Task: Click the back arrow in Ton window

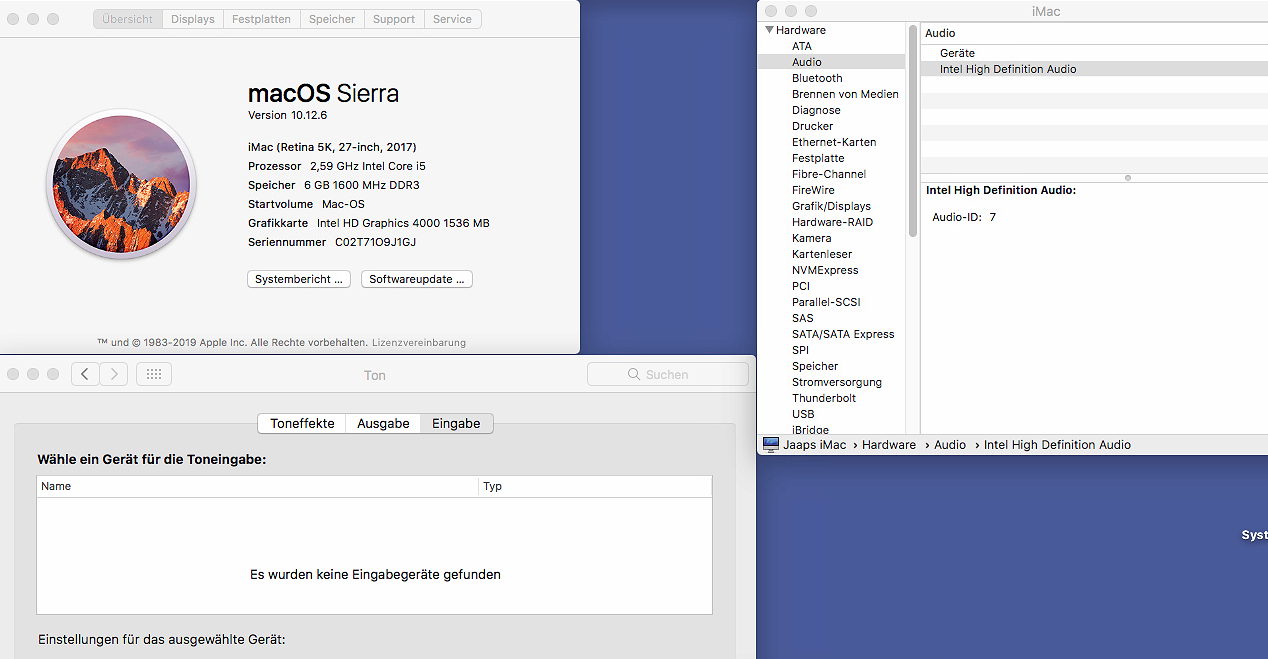Action: [85, 374]
